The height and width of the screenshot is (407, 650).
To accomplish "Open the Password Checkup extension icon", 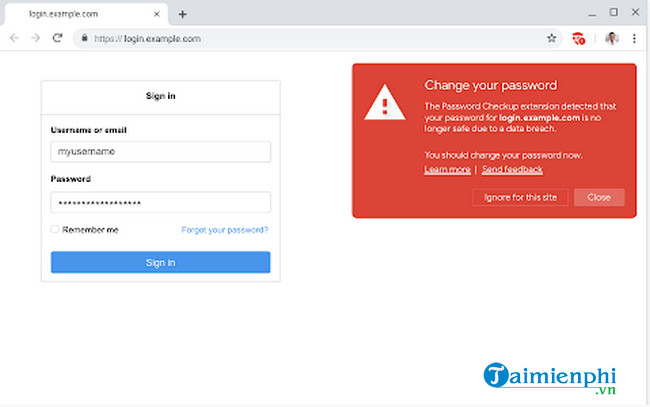I will pos(578,39).
